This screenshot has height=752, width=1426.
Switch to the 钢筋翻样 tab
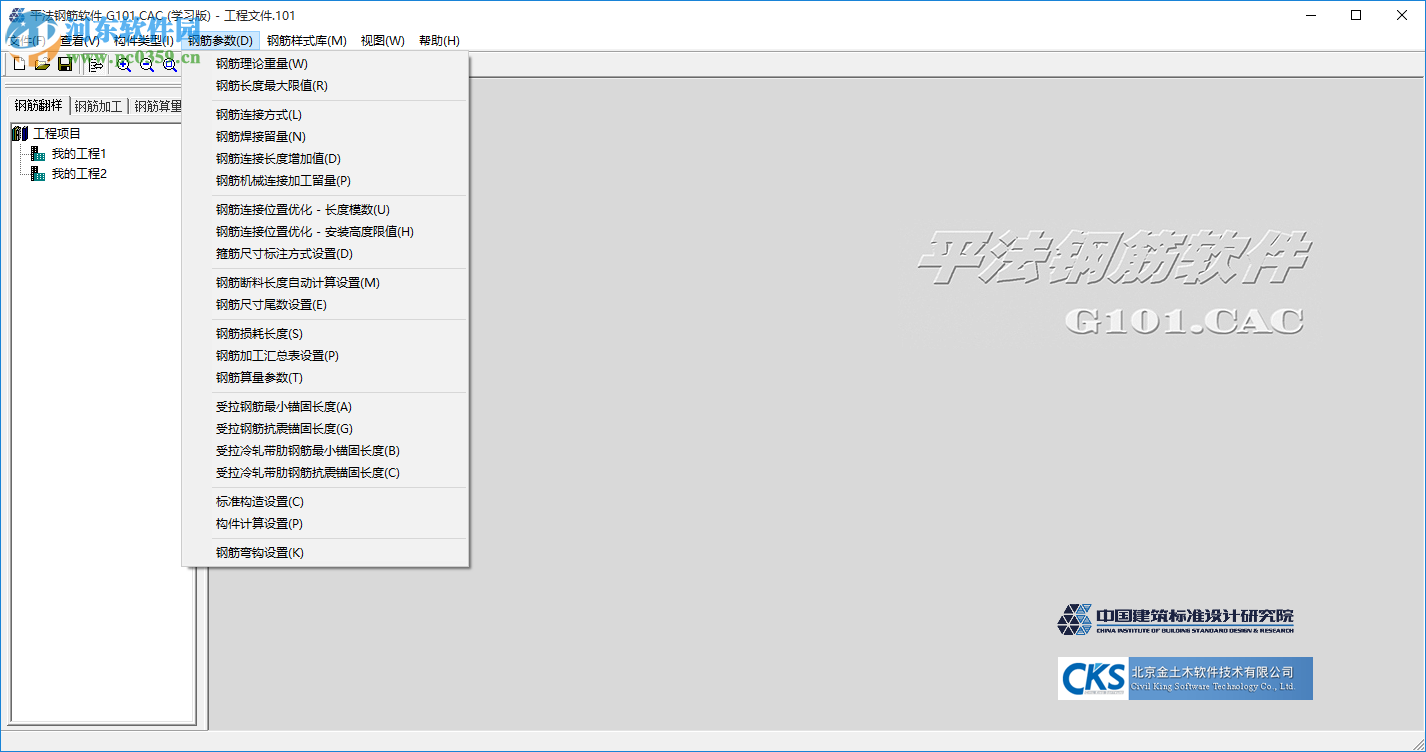click(38, 105)
